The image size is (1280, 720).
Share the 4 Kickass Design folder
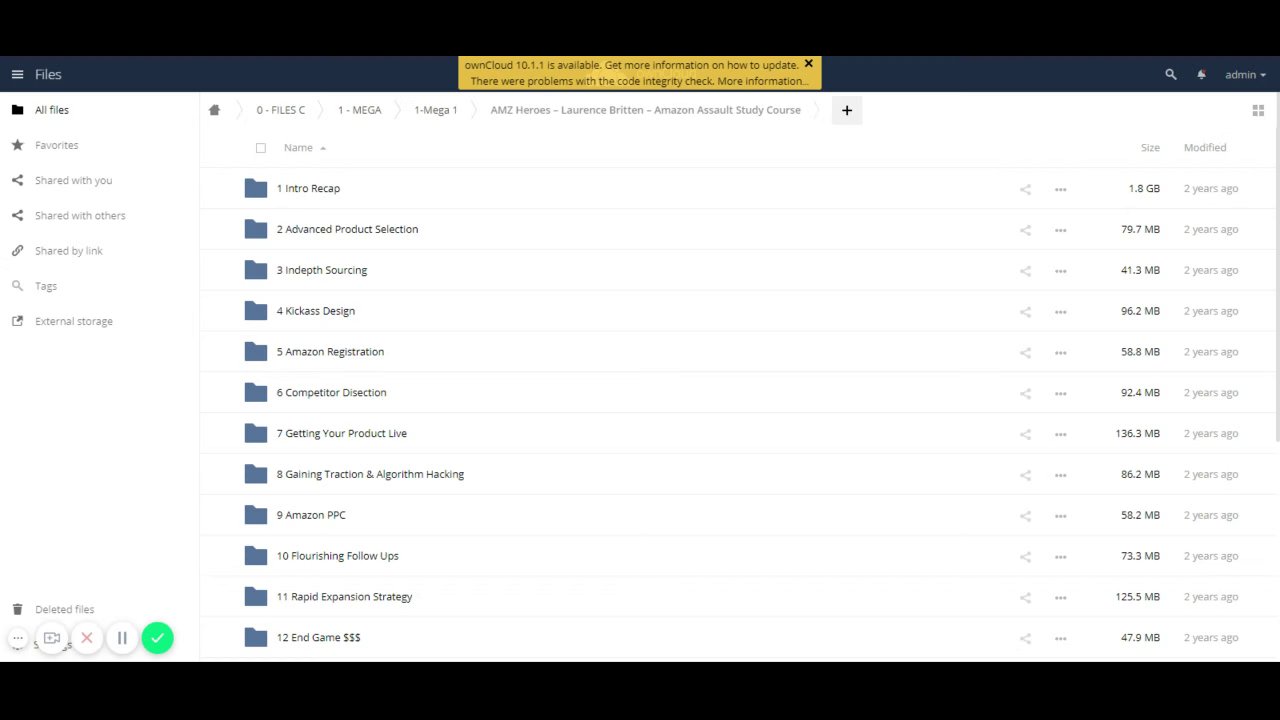(1025, 312)
